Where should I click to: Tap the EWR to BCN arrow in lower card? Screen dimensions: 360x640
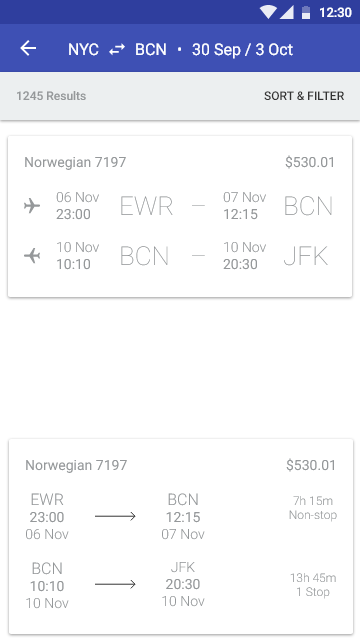coord(115,516)
